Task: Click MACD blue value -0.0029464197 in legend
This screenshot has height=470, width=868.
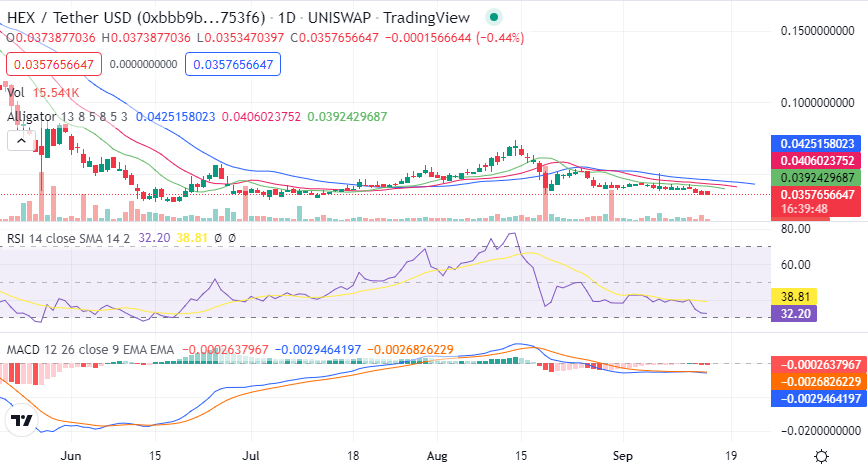Action: click(318, 350)
